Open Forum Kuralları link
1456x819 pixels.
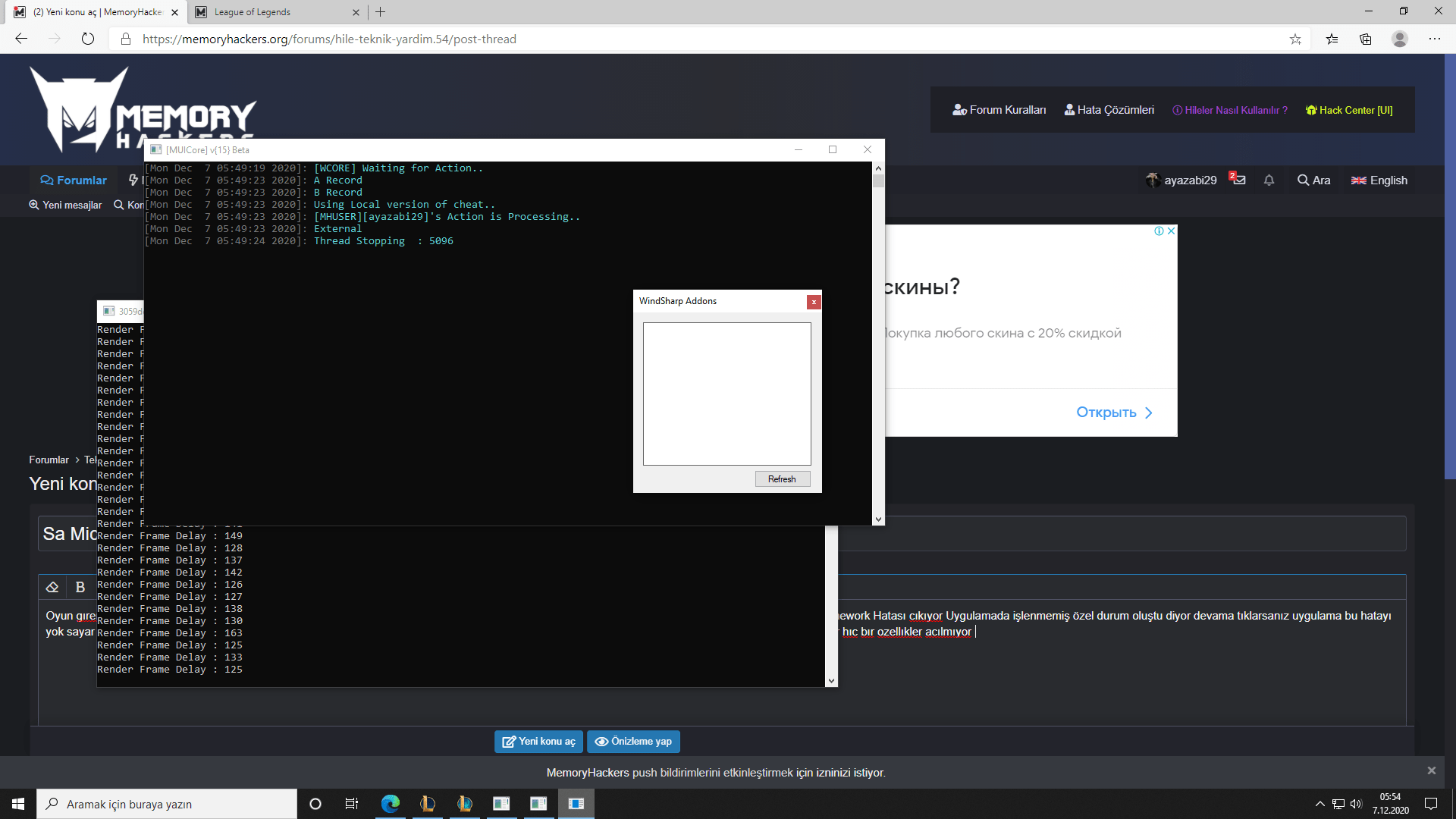(x=999, y=110)
